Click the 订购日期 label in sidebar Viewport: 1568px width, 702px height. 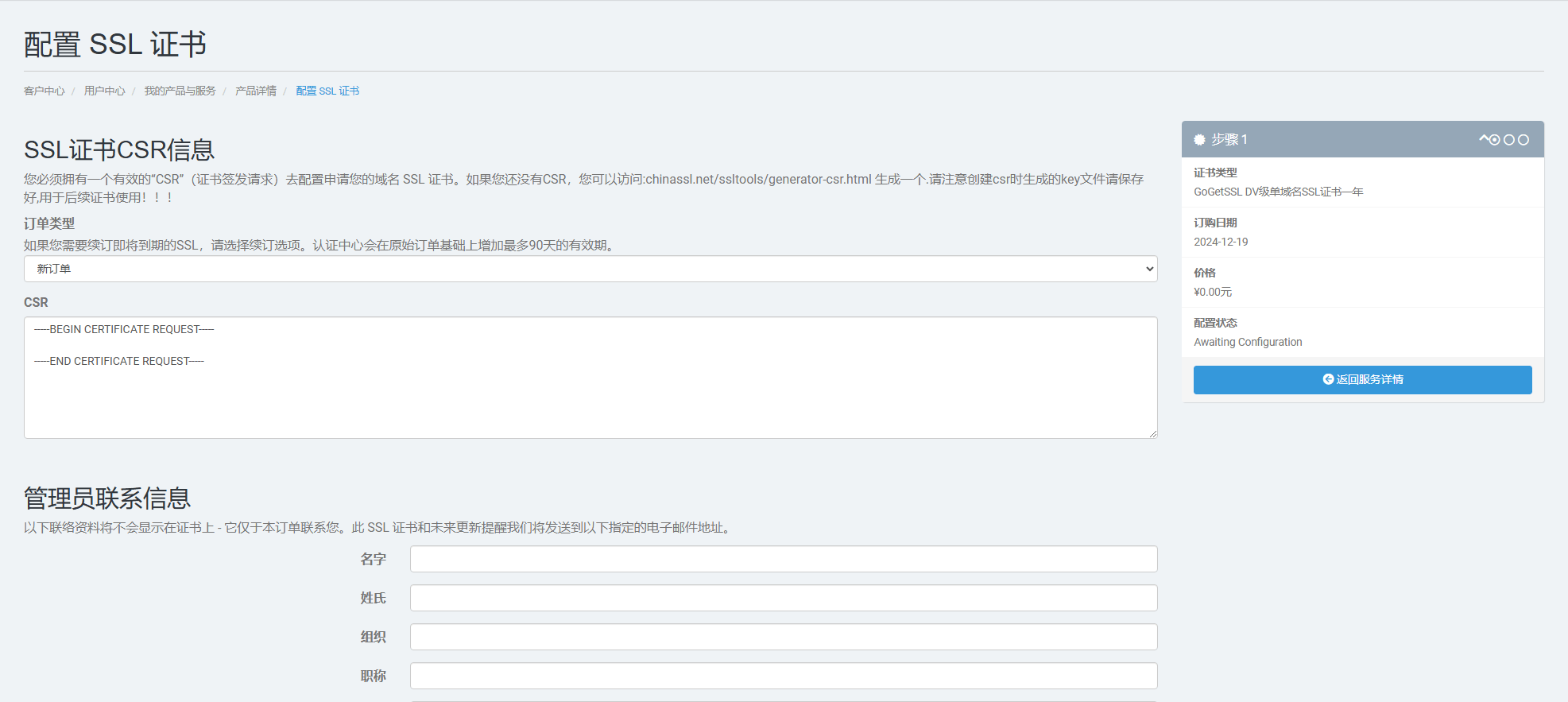point(1215,223)
